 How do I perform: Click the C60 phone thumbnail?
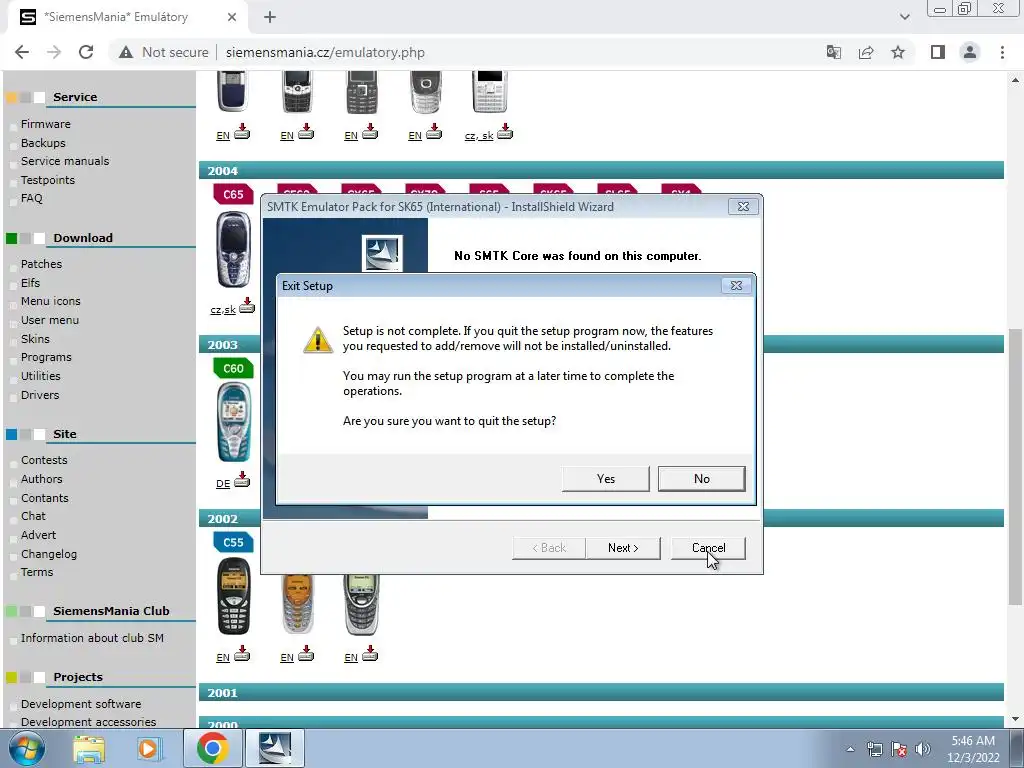coord(233,423)
